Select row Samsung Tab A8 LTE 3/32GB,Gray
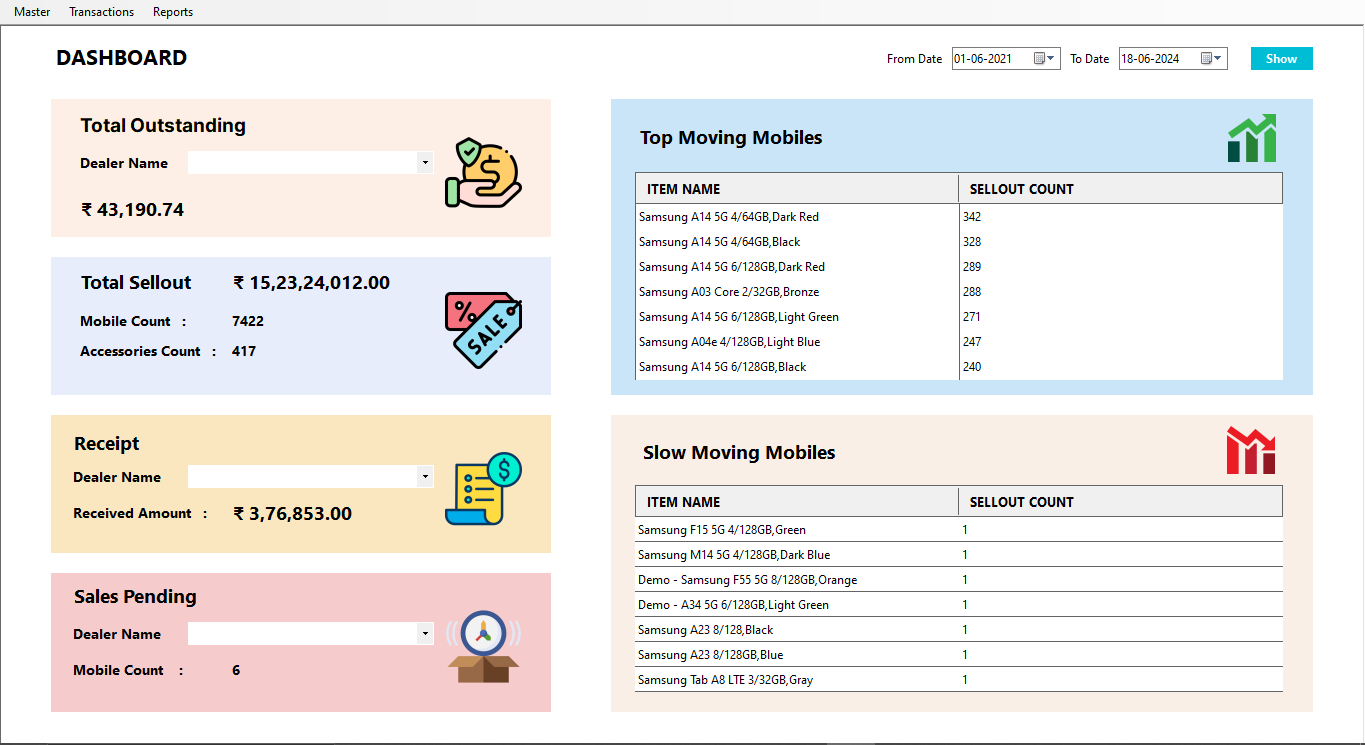The width and height of the screenshot is (1365, 745). pos(959,680)
